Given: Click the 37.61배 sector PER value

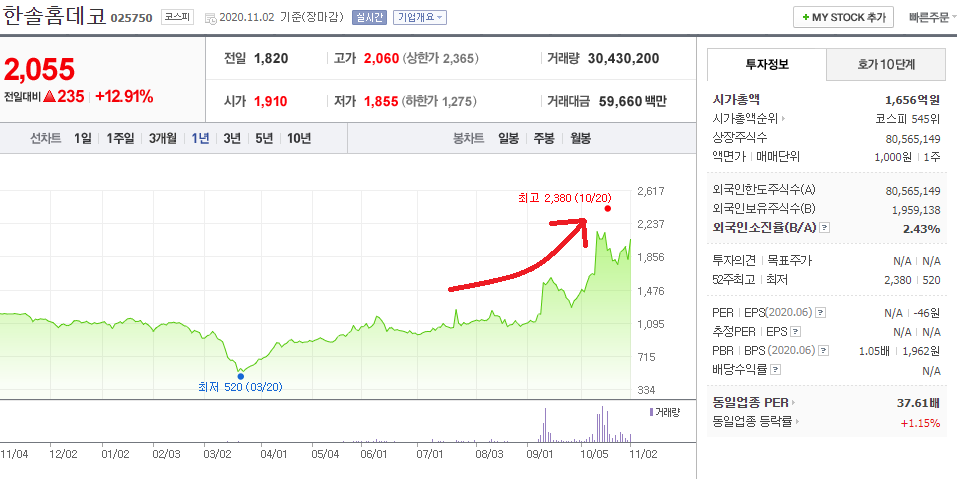Looking at the screenshot, I should [918, 403].
